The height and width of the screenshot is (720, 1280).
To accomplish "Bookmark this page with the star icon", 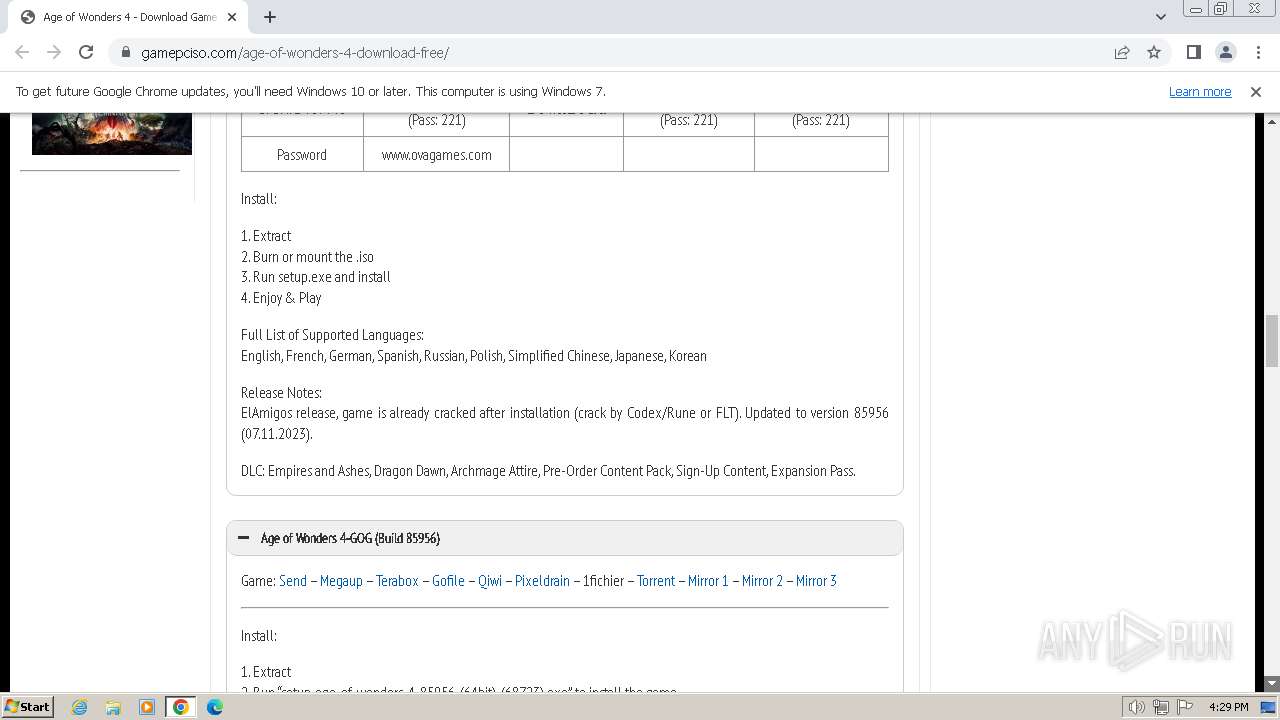I will tap(1154, 53).
